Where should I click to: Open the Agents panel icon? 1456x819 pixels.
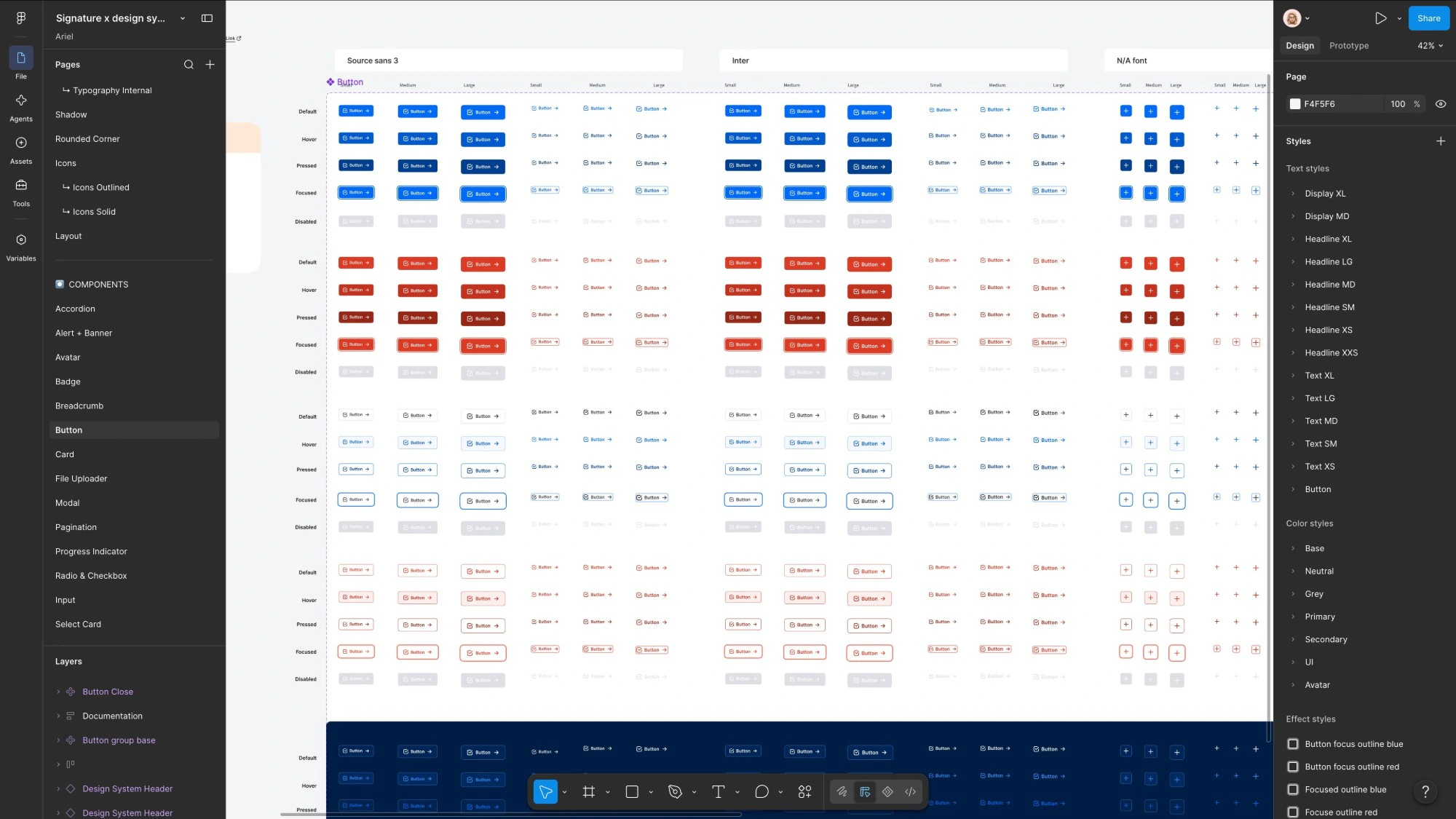tap(21, 100)
